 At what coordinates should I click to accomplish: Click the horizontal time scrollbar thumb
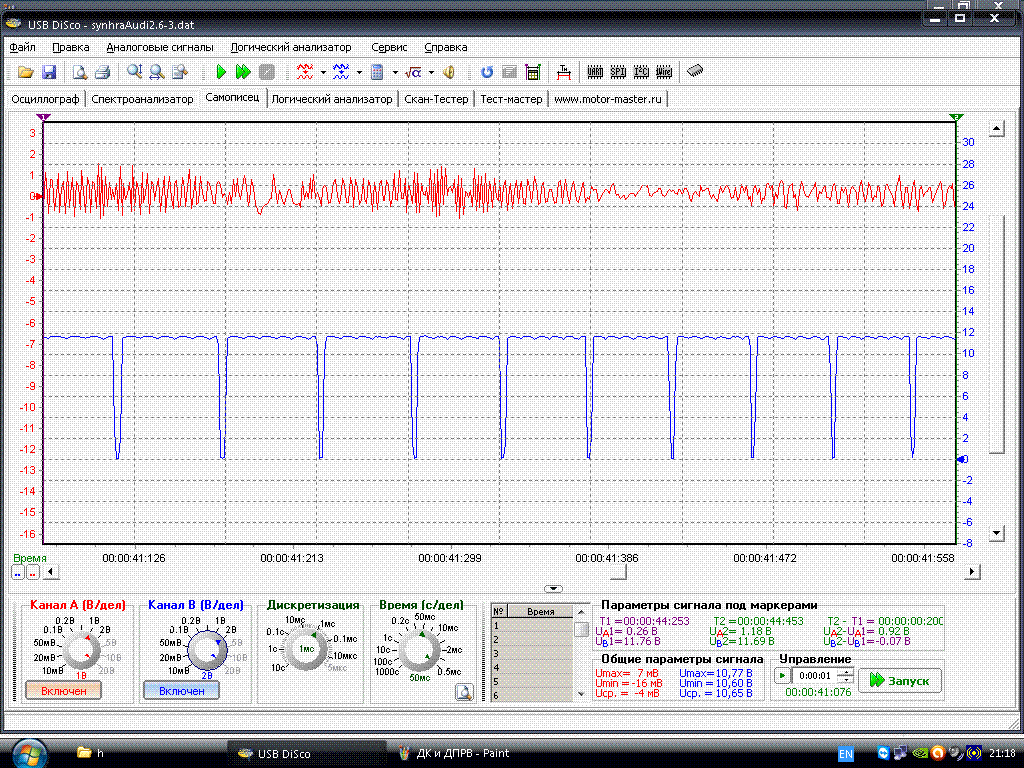[620, 571]
